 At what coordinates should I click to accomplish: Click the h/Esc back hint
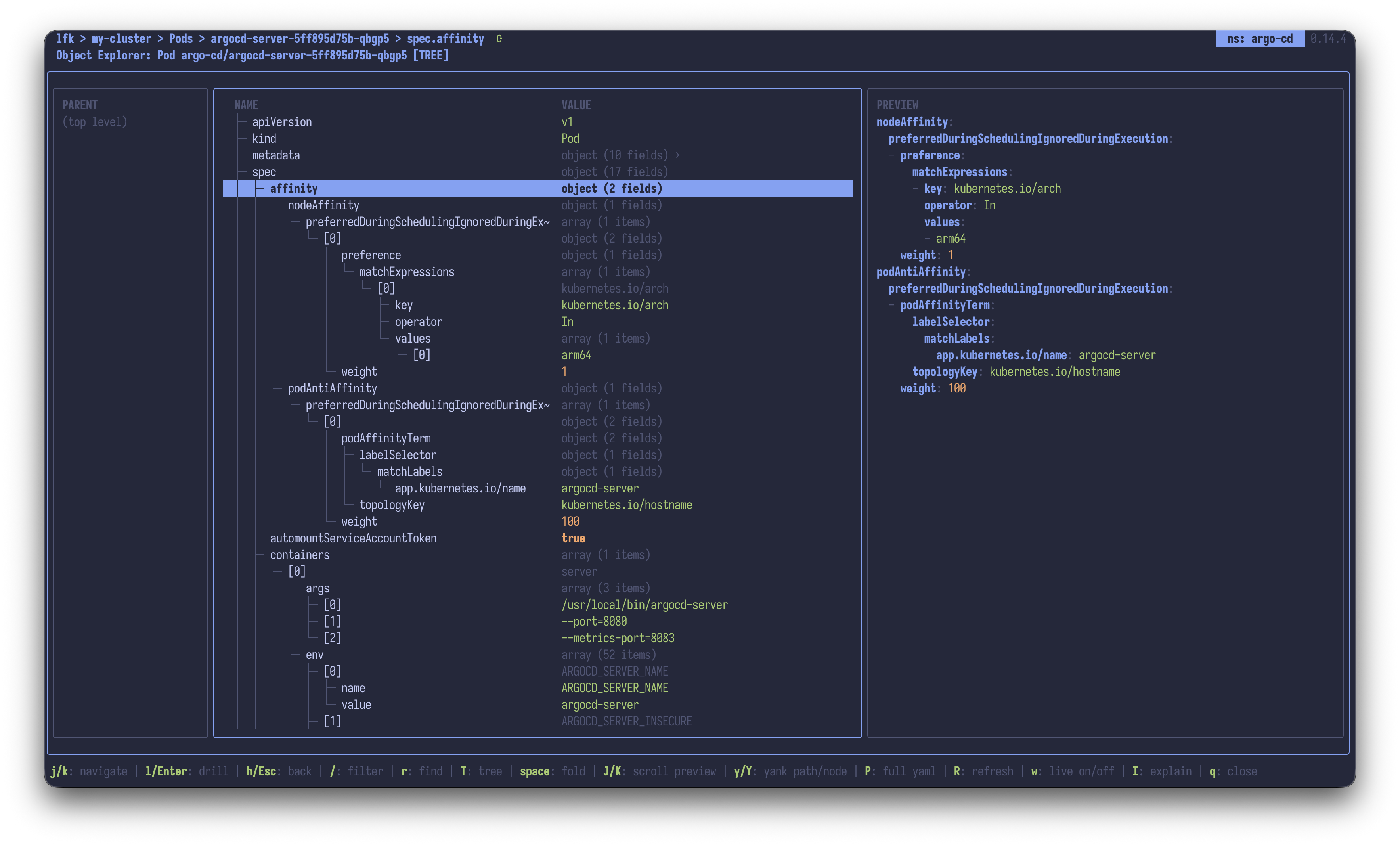278,771
